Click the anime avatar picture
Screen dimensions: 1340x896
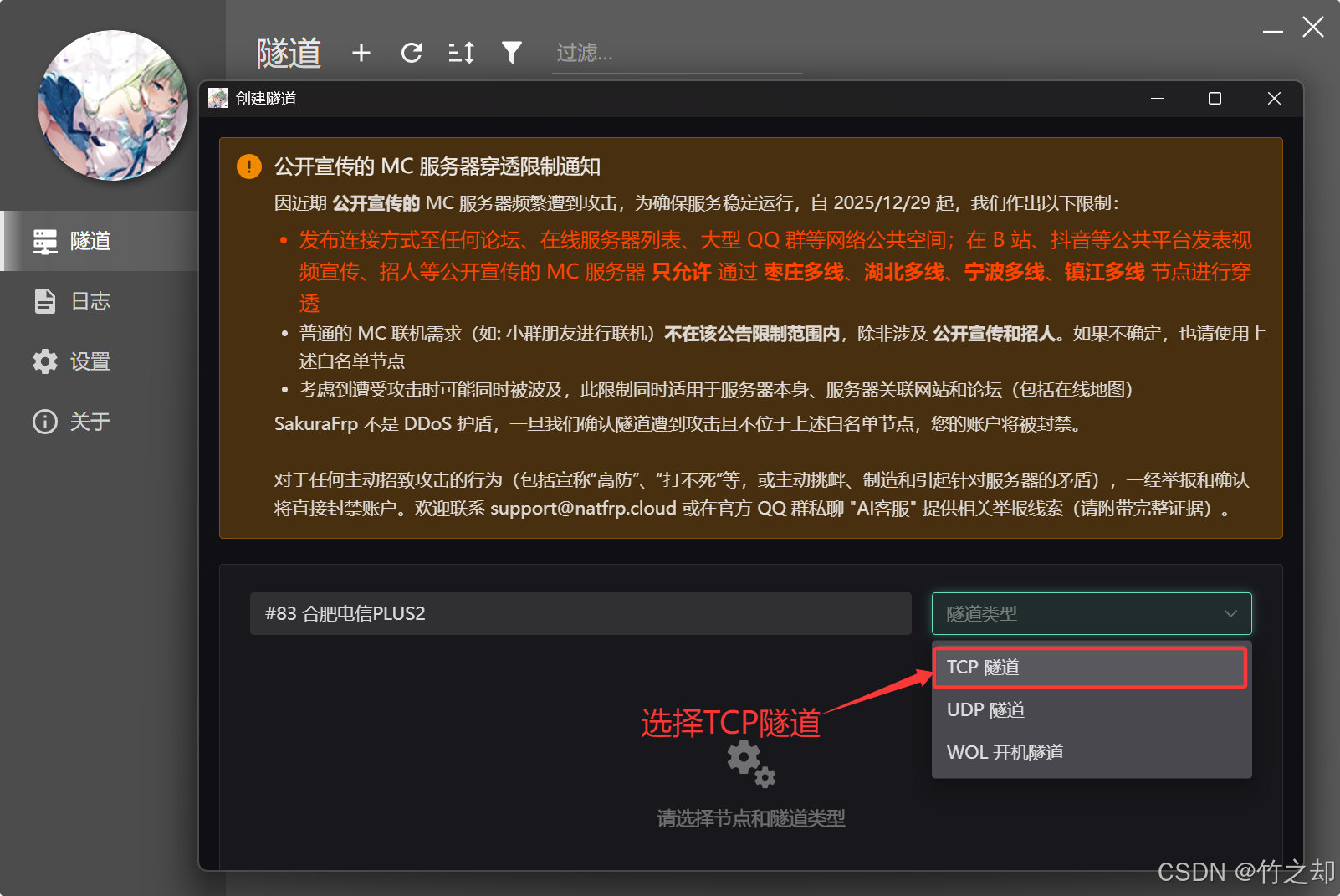[112, 105]
